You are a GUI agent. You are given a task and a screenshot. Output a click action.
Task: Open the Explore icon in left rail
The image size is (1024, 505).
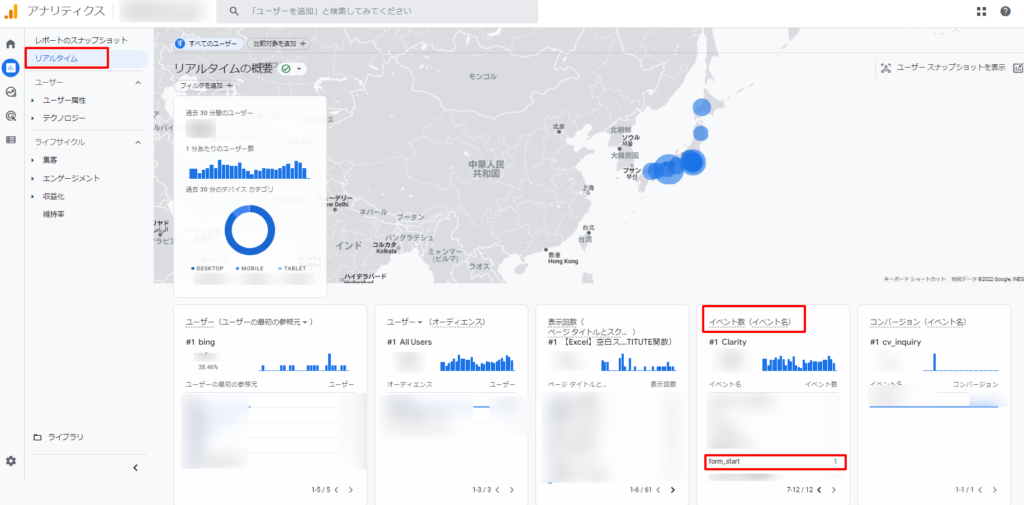tap(10, 92)
